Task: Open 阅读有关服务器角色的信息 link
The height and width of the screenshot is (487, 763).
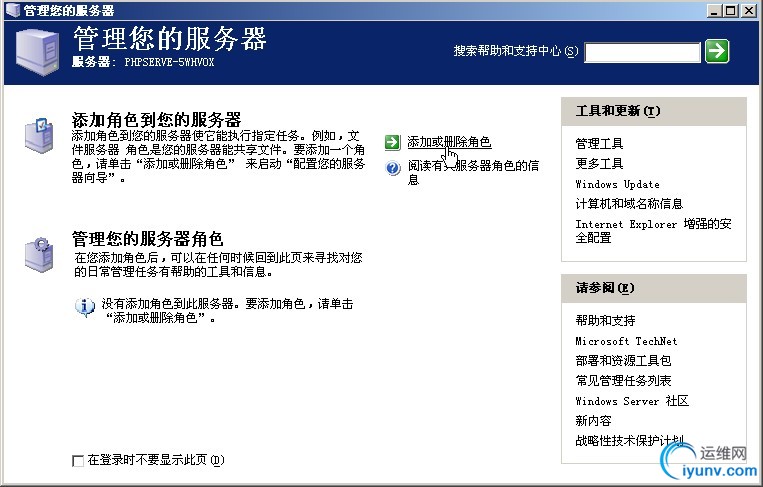Action: tap(473, 173)
